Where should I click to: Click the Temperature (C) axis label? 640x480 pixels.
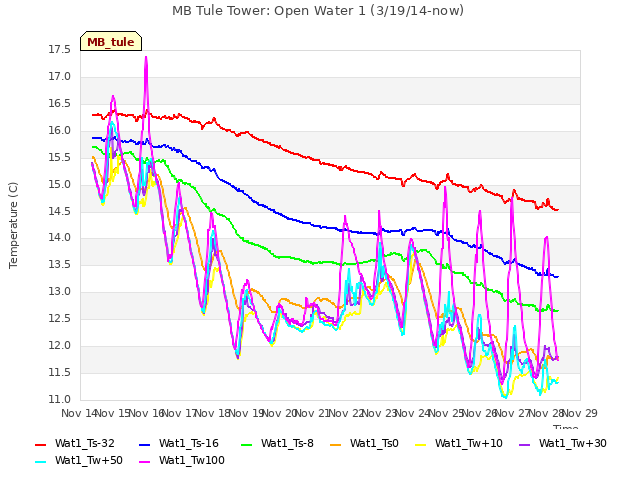tap(13, 225)
